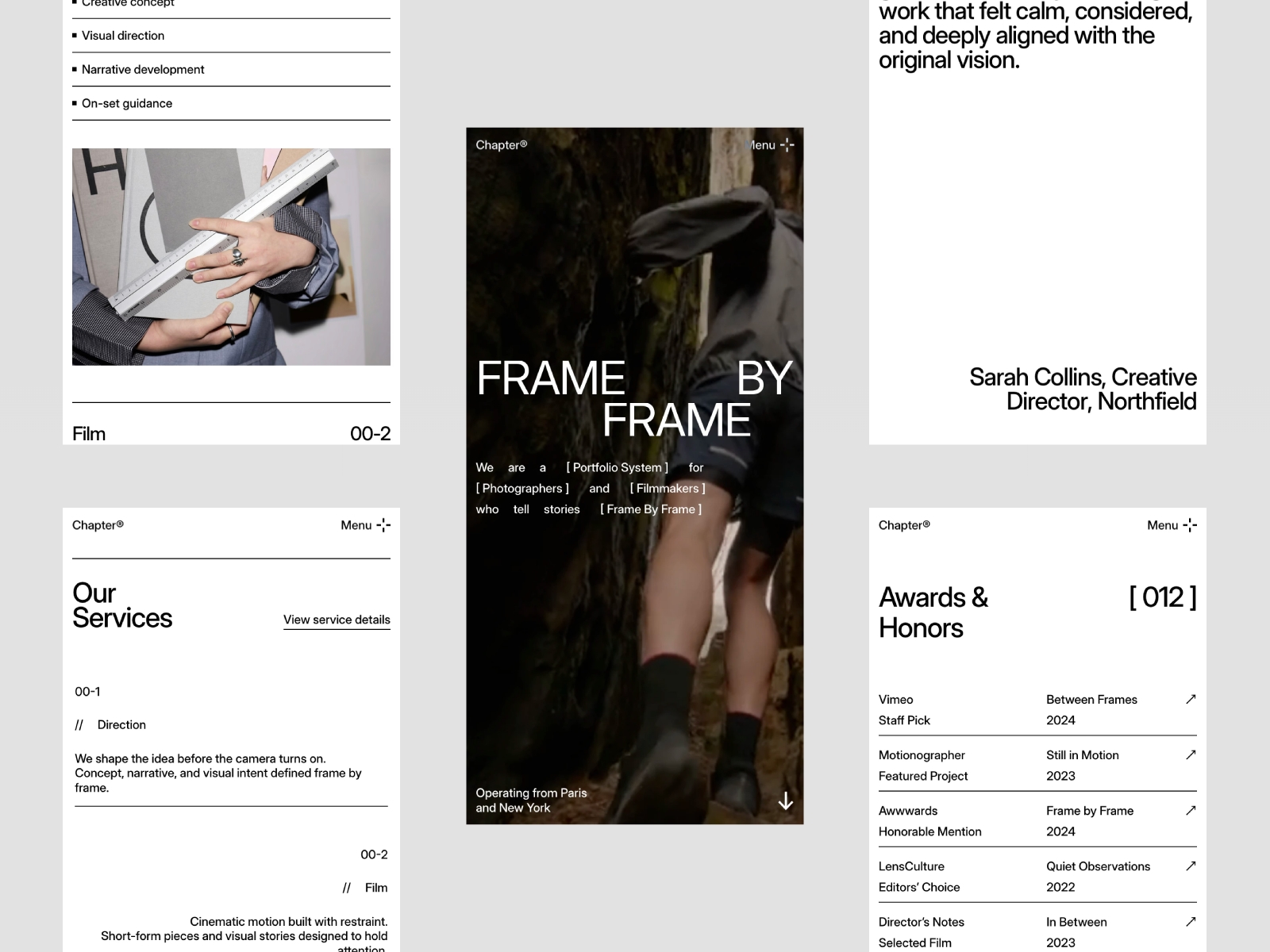Viewport: 1270px width, 952px height.
Task: Click the Chapter® logo on the Awards screen
Action: pyautogui.click(x=904, y=524)
